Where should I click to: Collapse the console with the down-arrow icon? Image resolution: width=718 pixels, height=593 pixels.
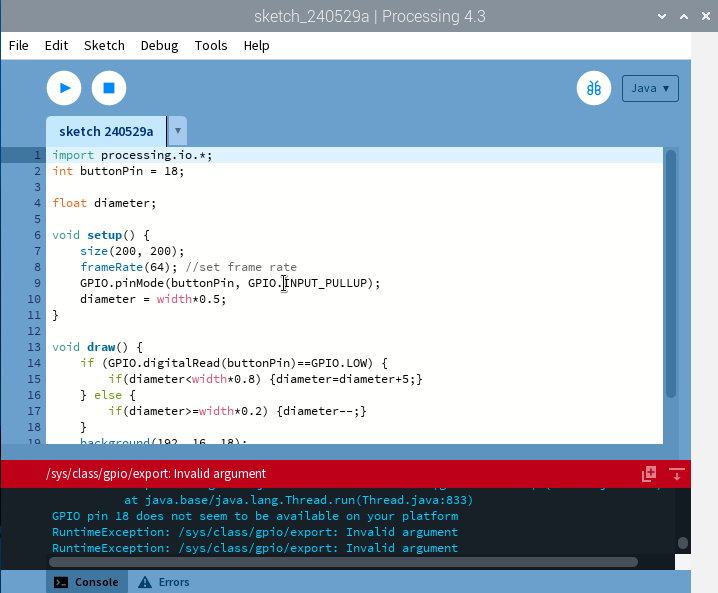(x=676, y=474)
